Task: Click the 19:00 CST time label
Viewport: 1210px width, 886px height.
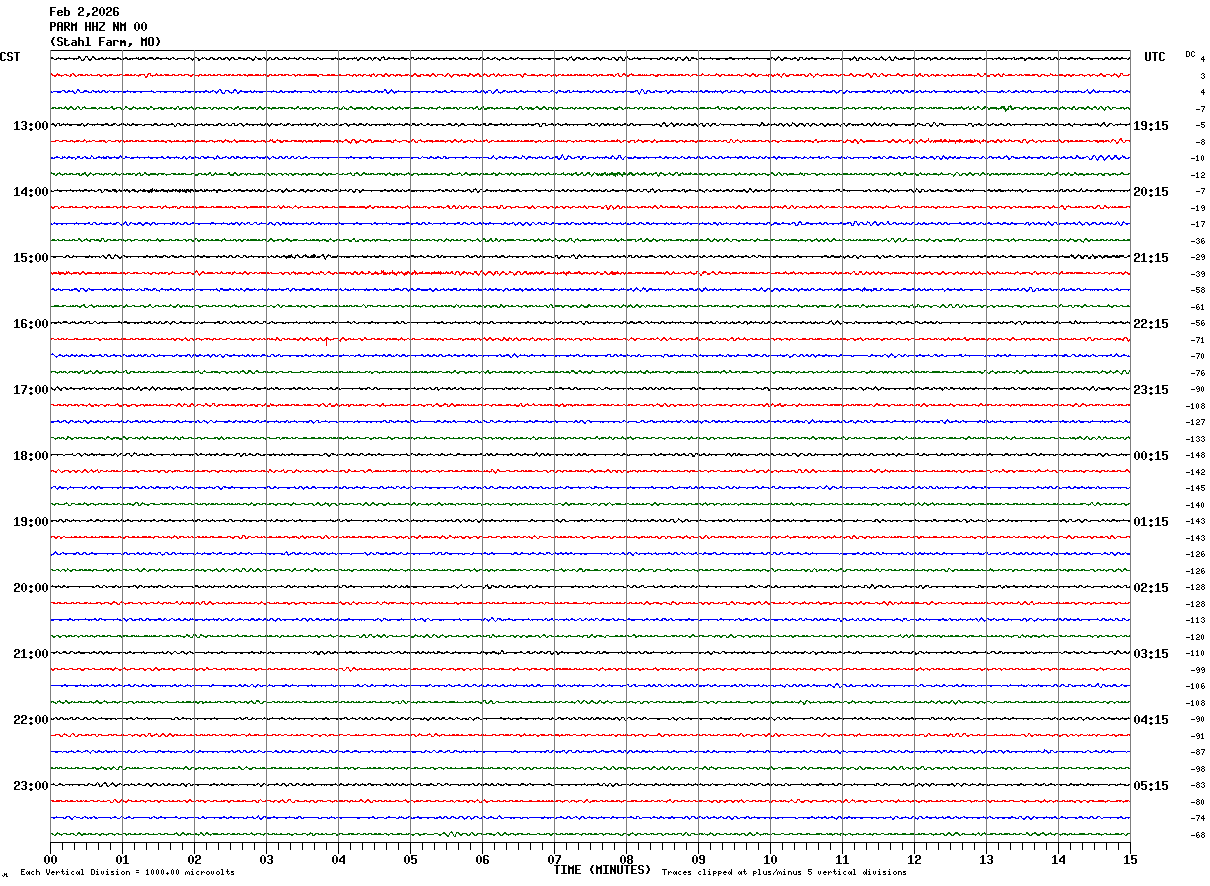Action: [30, 522]
